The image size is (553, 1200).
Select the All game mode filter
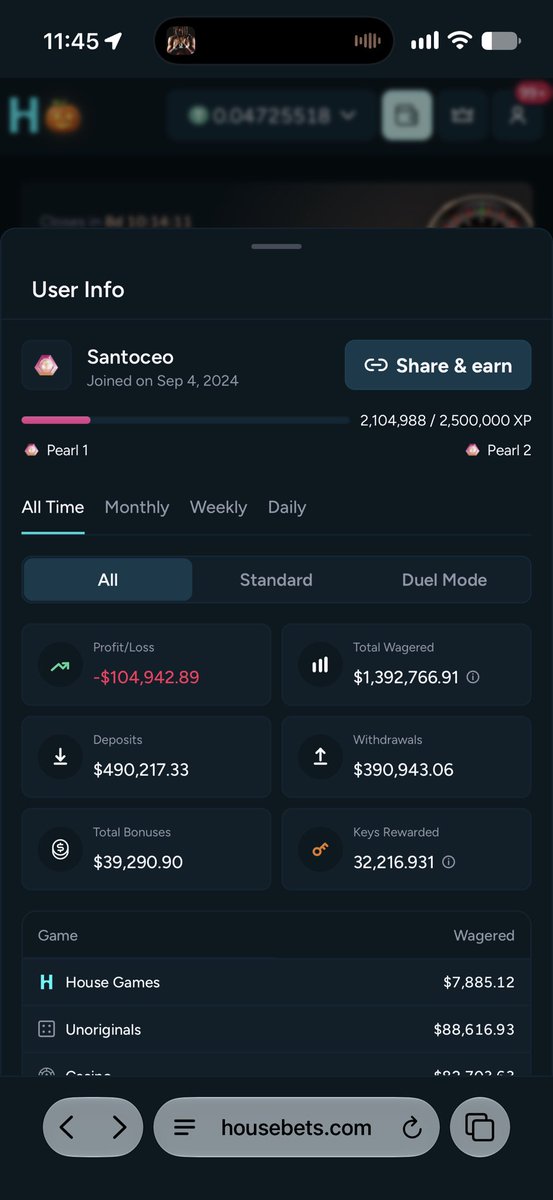[x=108, y=580]
